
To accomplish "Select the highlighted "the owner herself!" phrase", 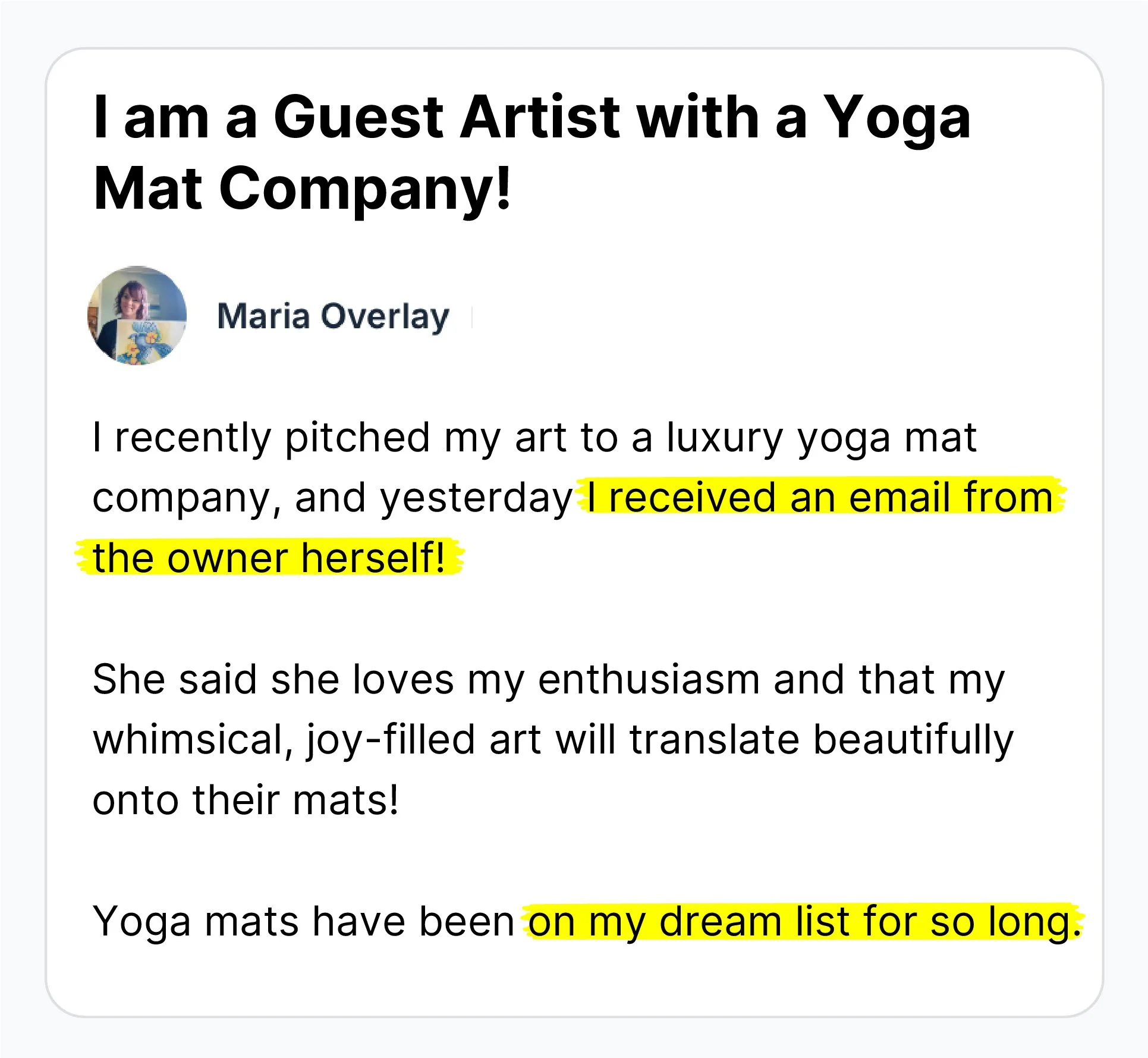I will 269,558.
